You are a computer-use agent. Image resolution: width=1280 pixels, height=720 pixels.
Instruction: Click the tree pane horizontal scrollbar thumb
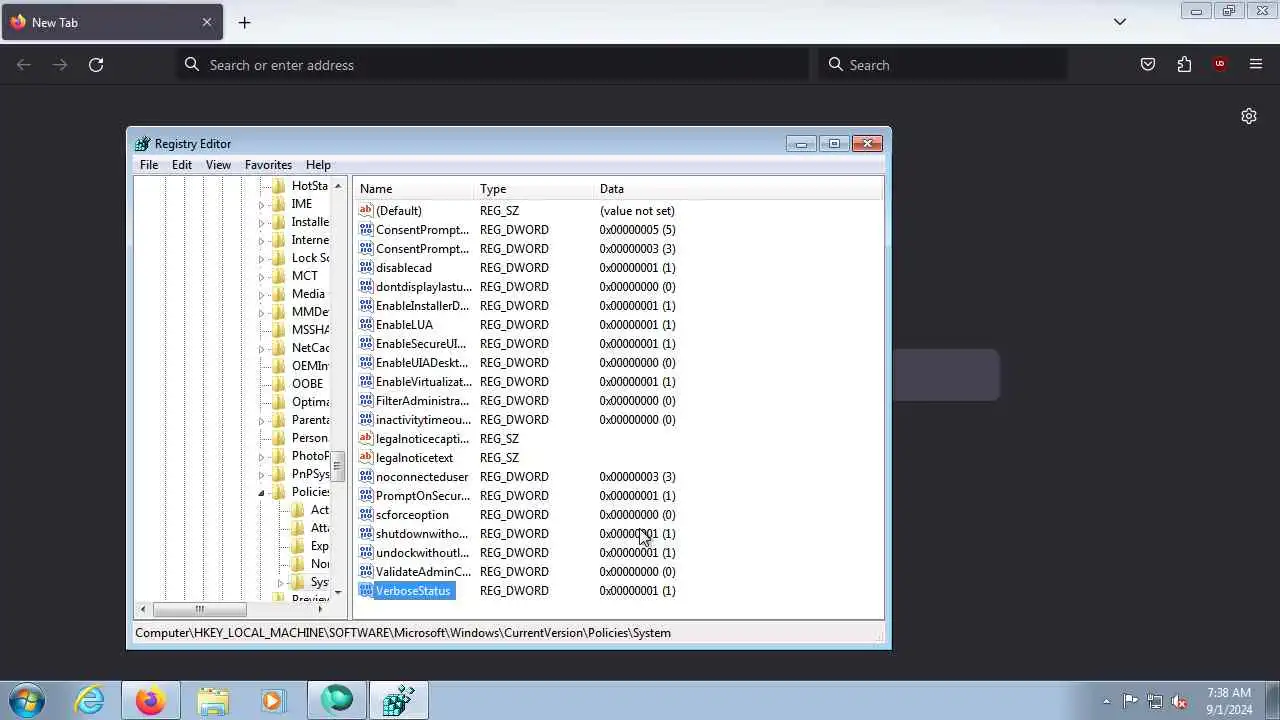point(200,609)
